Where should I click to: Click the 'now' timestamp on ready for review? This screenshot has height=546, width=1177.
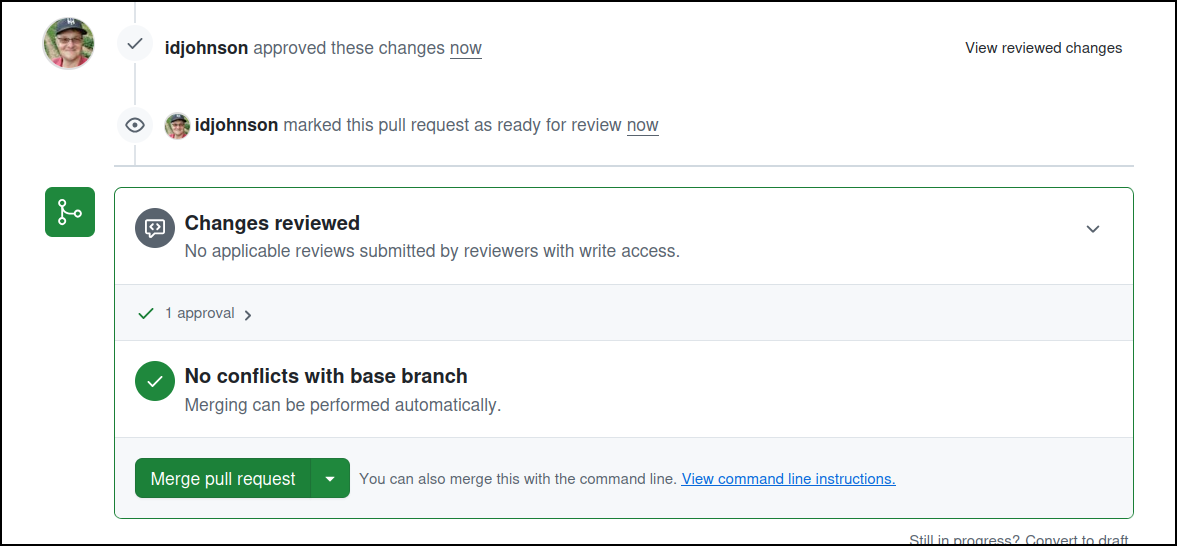click(x=643, y=125)
